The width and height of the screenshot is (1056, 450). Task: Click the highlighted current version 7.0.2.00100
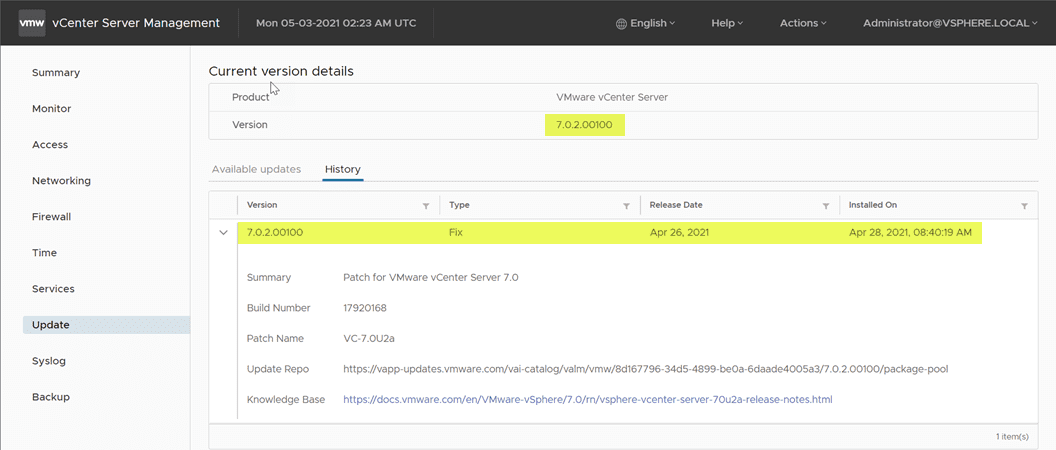point(585,125)
